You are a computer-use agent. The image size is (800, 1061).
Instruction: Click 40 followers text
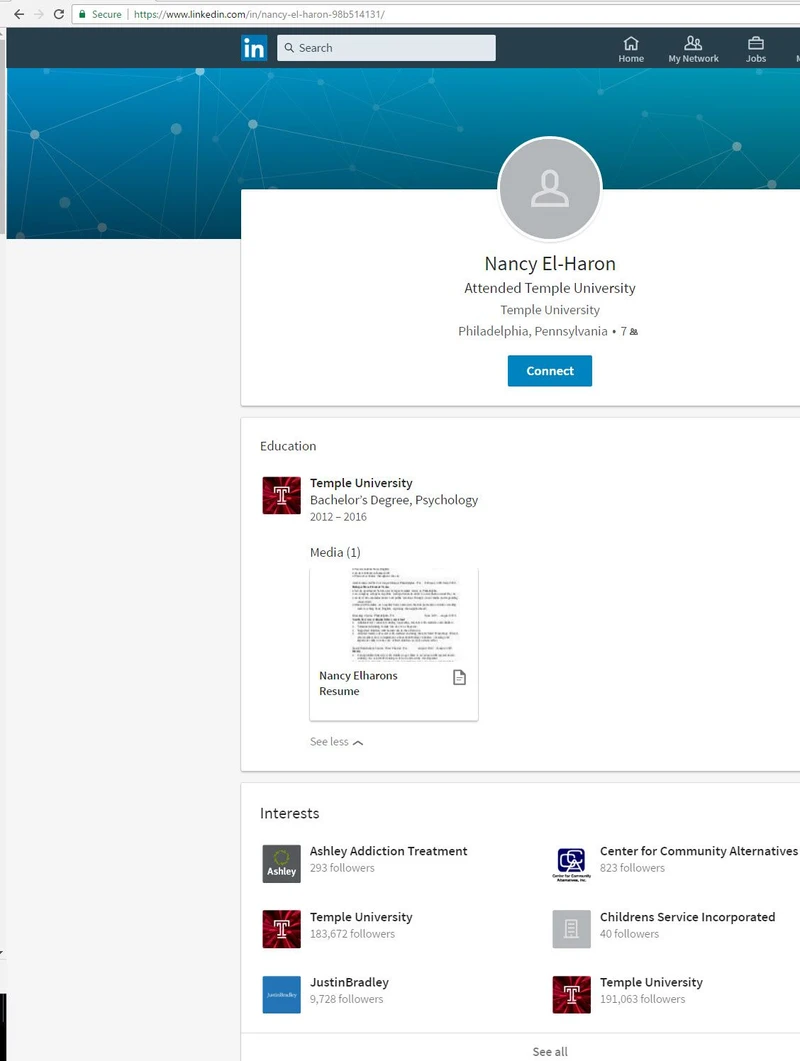click(629, 934)
